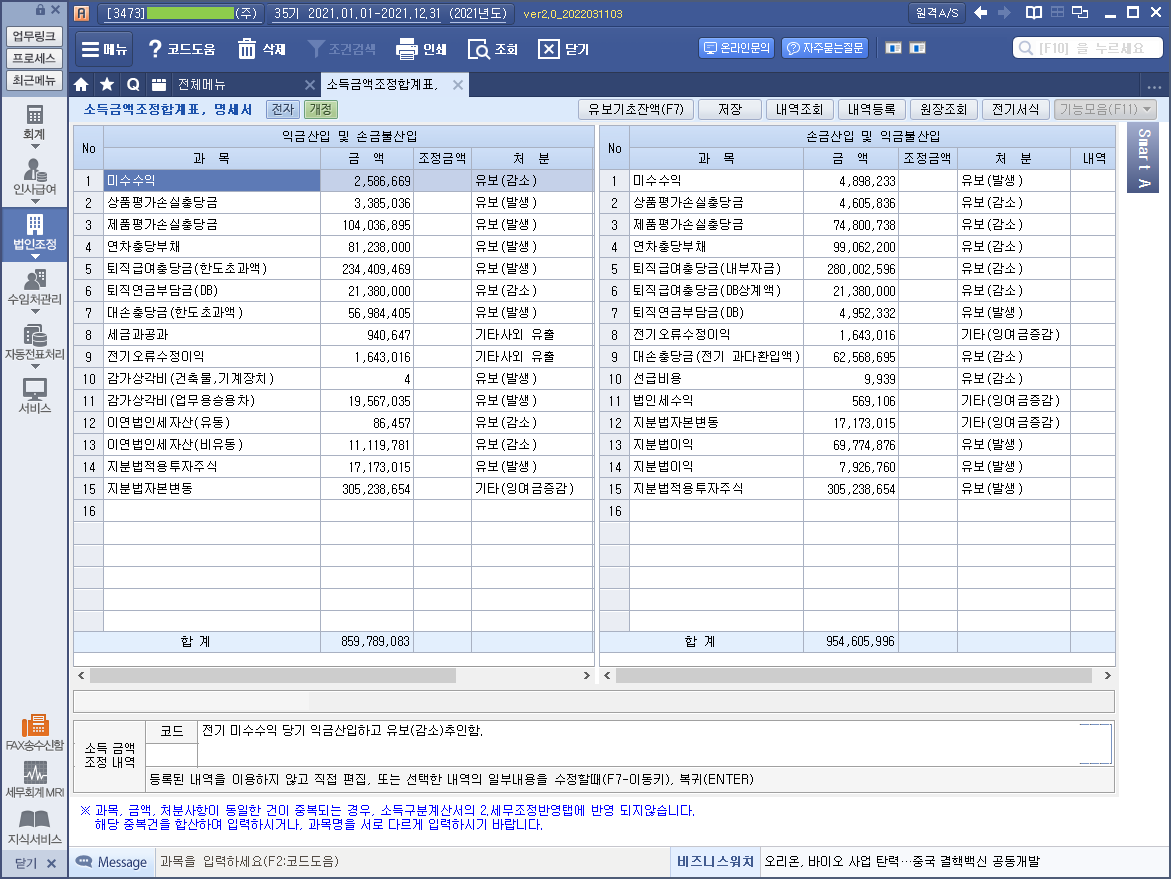Open the book help icon in title bar
Image resolution: width=1171 pixels, height=879 pixels.
[1034, 13]
